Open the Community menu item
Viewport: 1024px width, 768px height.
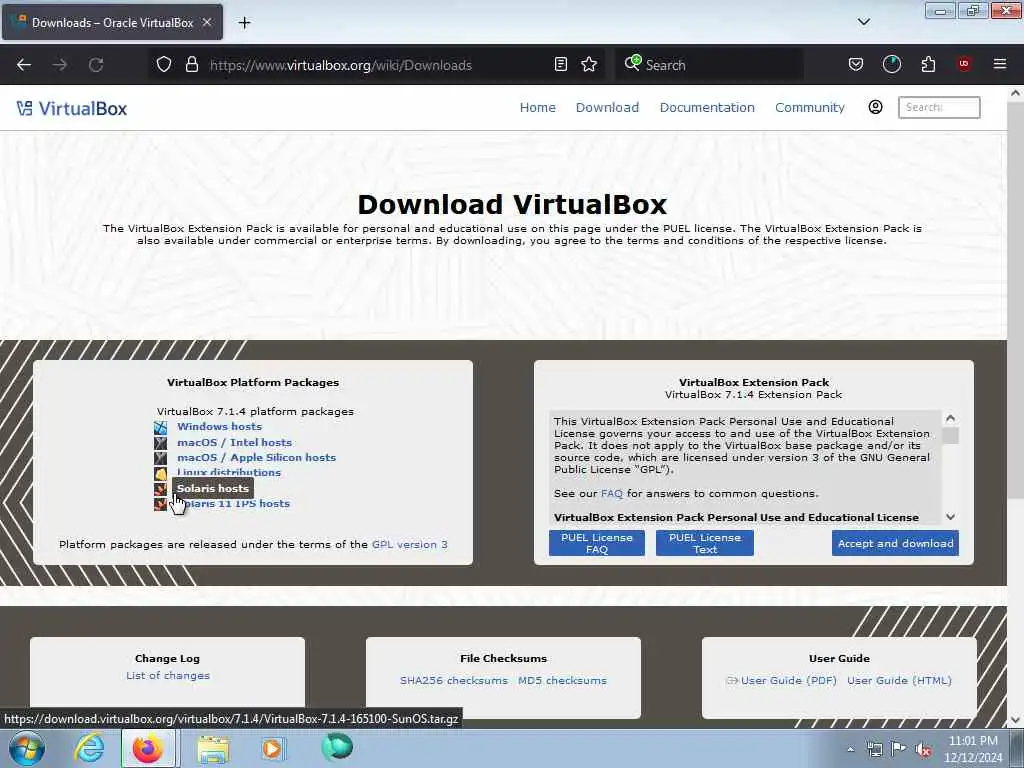point(810,108)
